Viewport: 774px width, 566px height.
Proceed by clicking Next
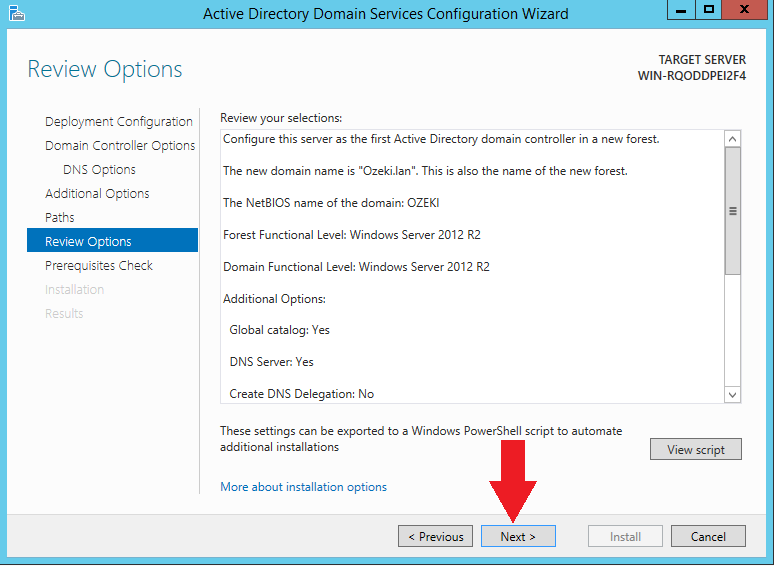(518, 537)
